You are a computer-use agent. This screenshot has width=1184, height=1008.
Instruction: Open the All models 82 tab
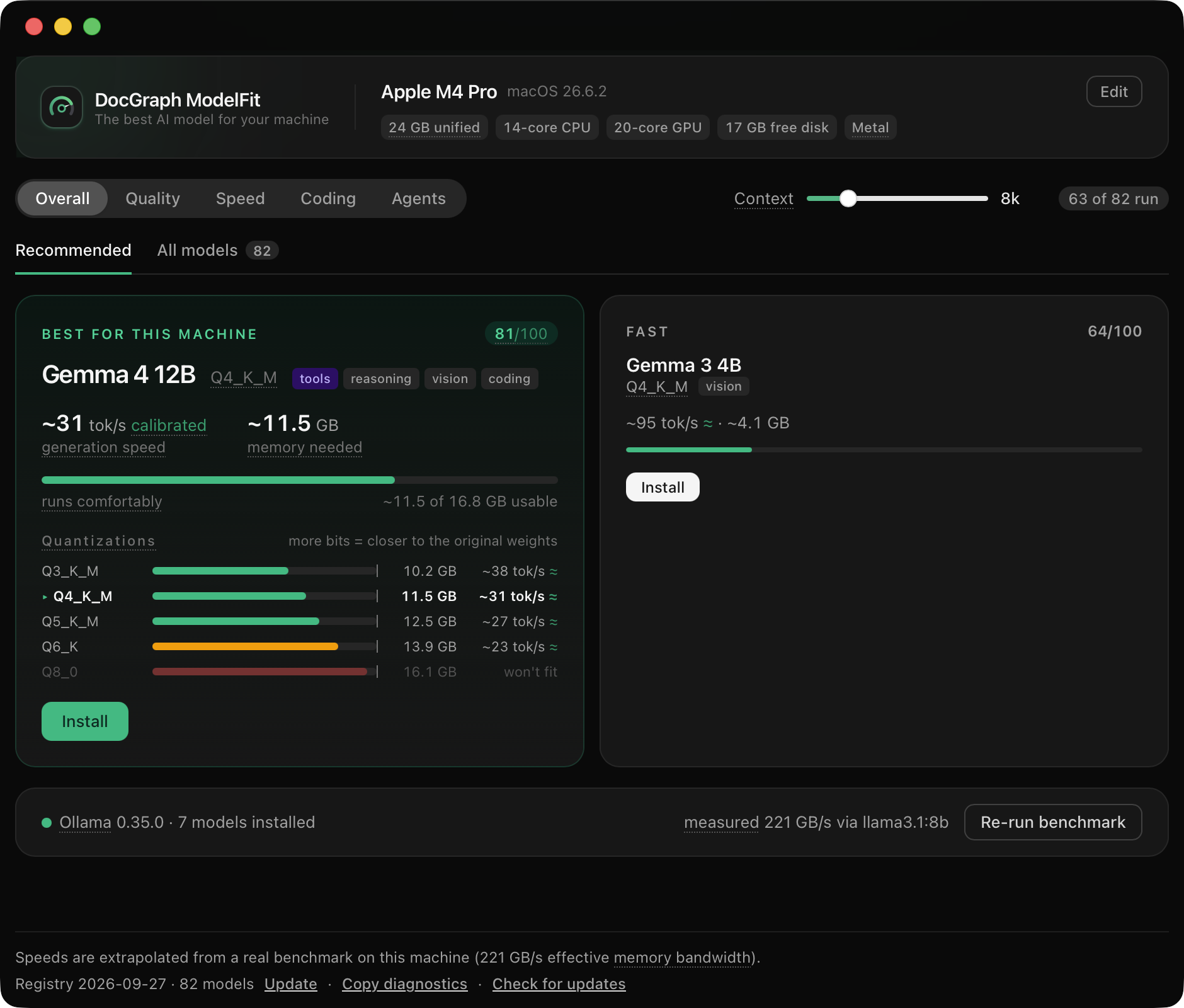217,251
